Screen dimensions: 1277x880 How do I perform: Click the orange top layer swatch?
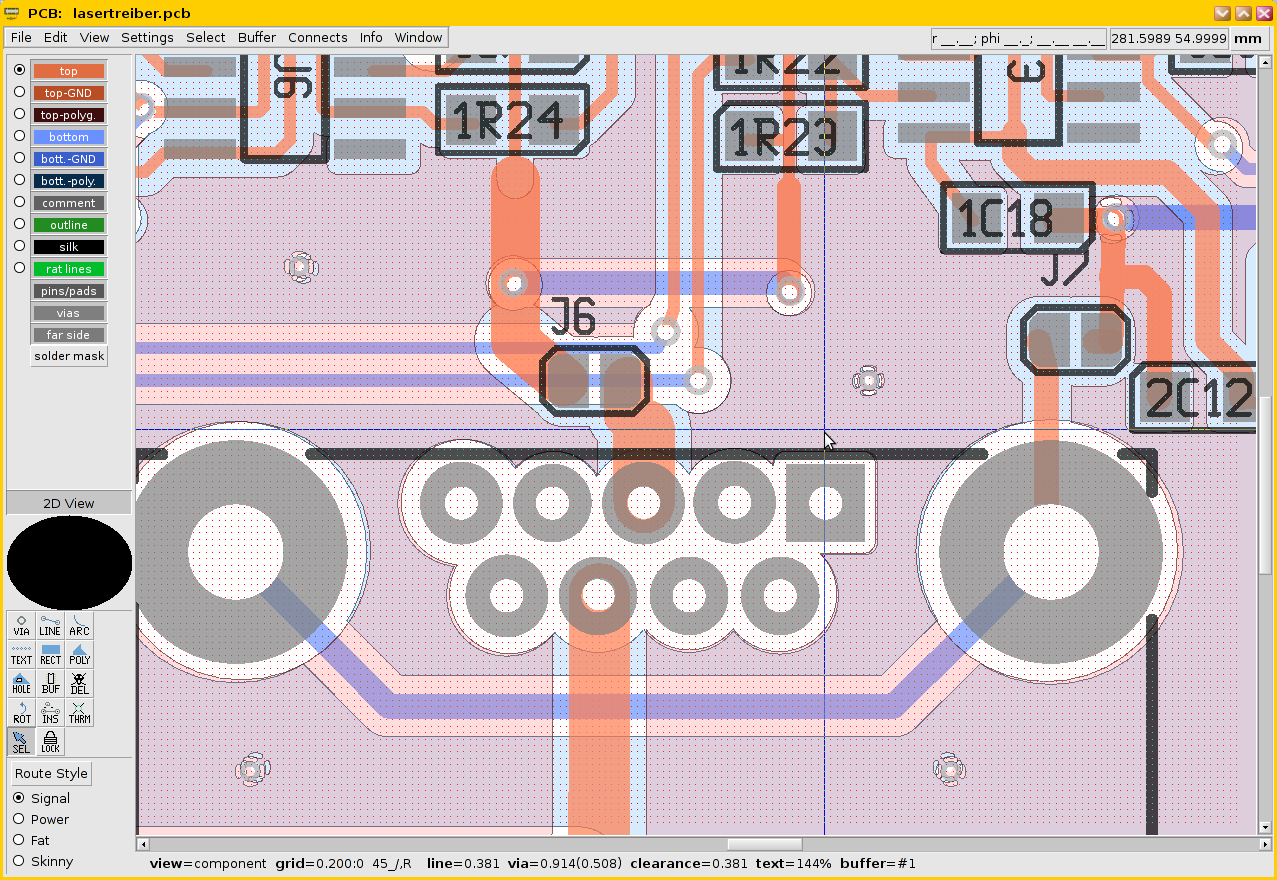68,71
